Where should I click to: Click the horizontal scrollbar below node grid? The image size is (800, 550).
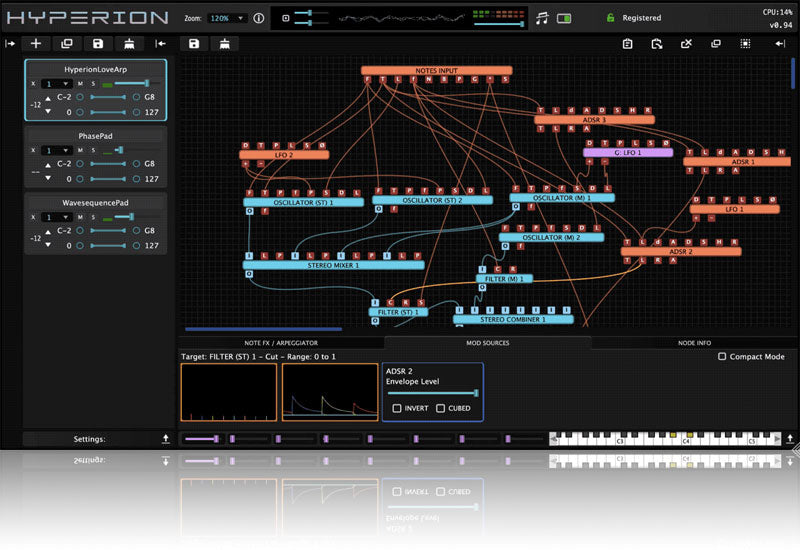click(263, 329)
